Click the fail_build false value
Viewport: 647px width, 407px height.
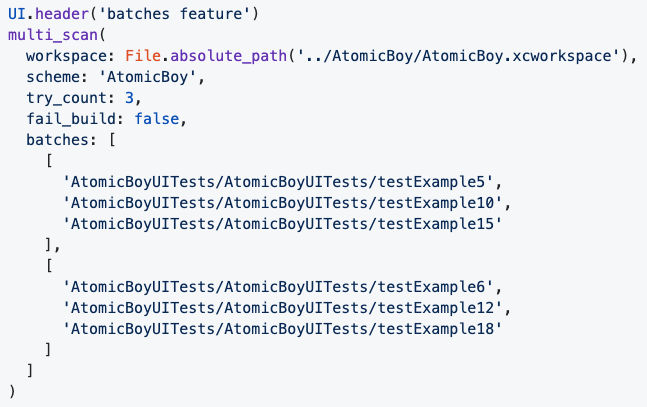coord(157,119)
